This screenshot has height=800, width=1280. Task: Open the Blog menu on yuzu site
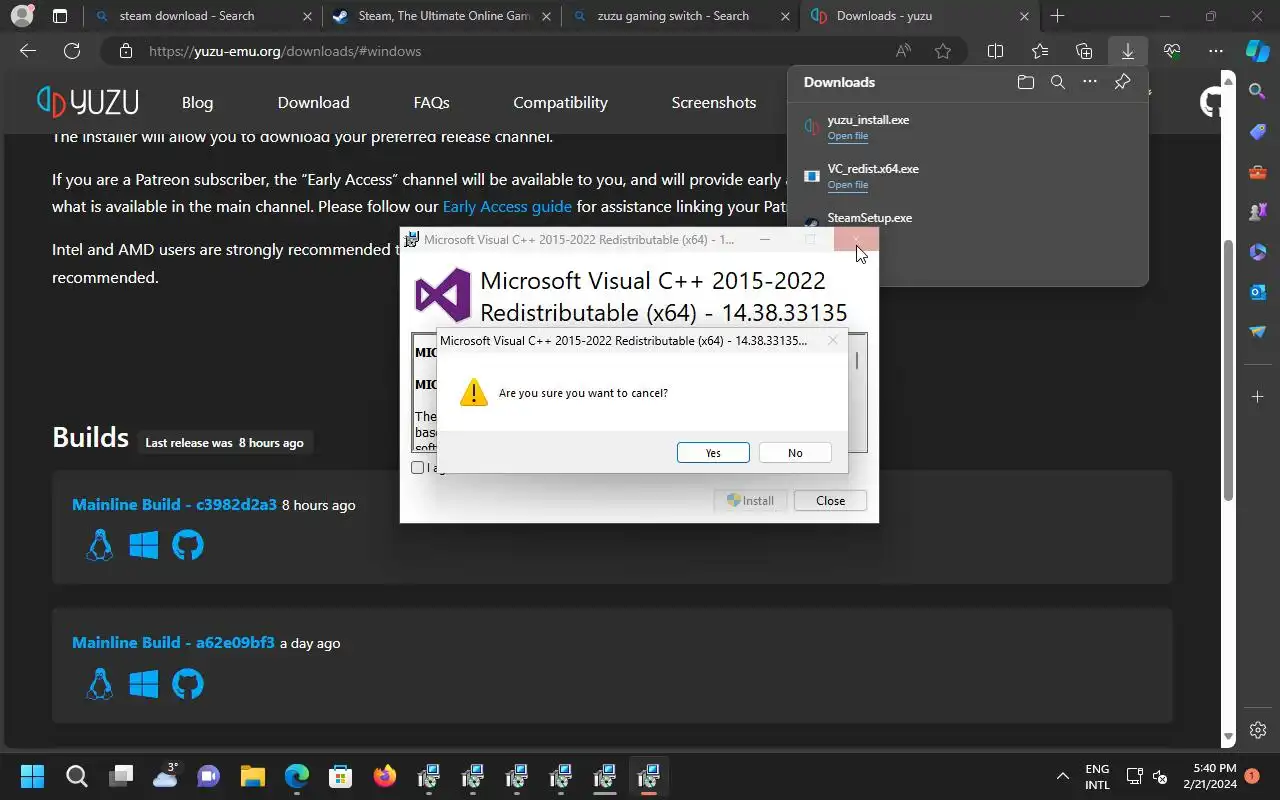pos(198,102)
